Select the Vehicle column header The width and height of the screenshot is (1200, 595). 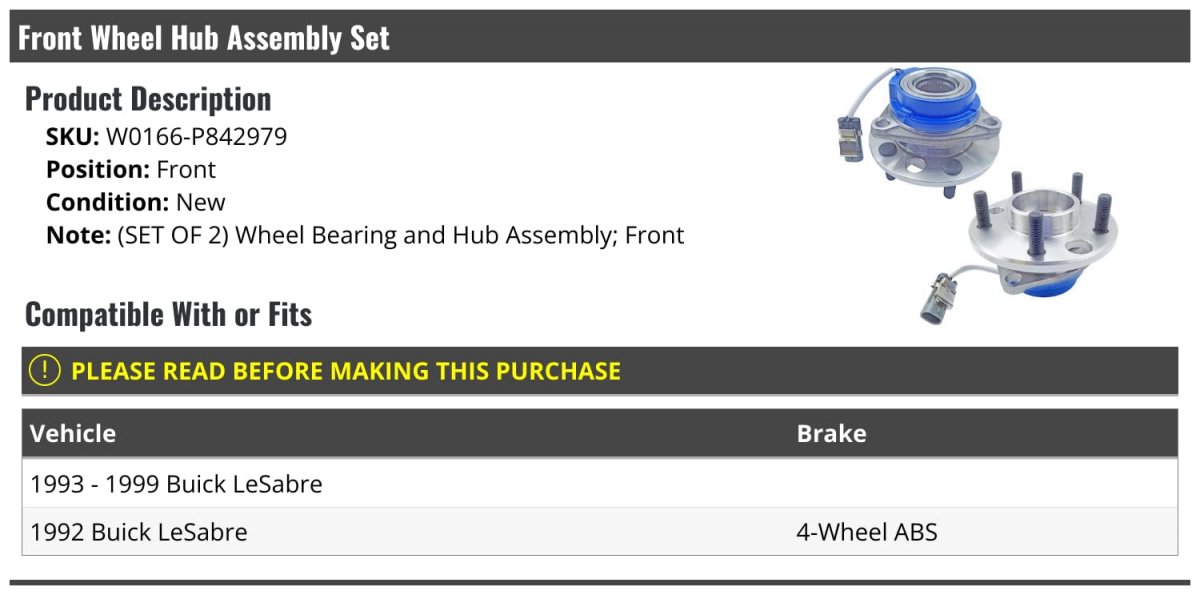pos(73,433)
